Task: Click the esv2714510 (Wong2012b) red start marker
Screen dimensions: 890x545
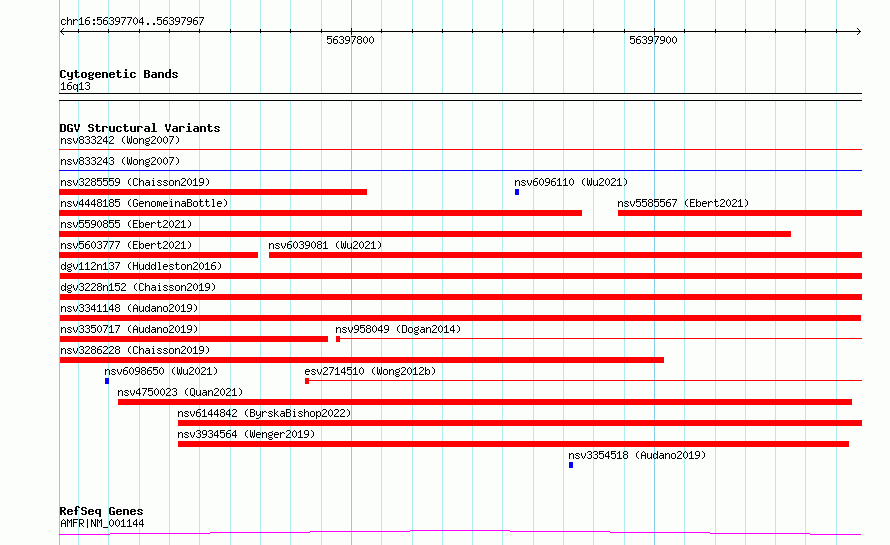Action: click(x=307, y=381)
